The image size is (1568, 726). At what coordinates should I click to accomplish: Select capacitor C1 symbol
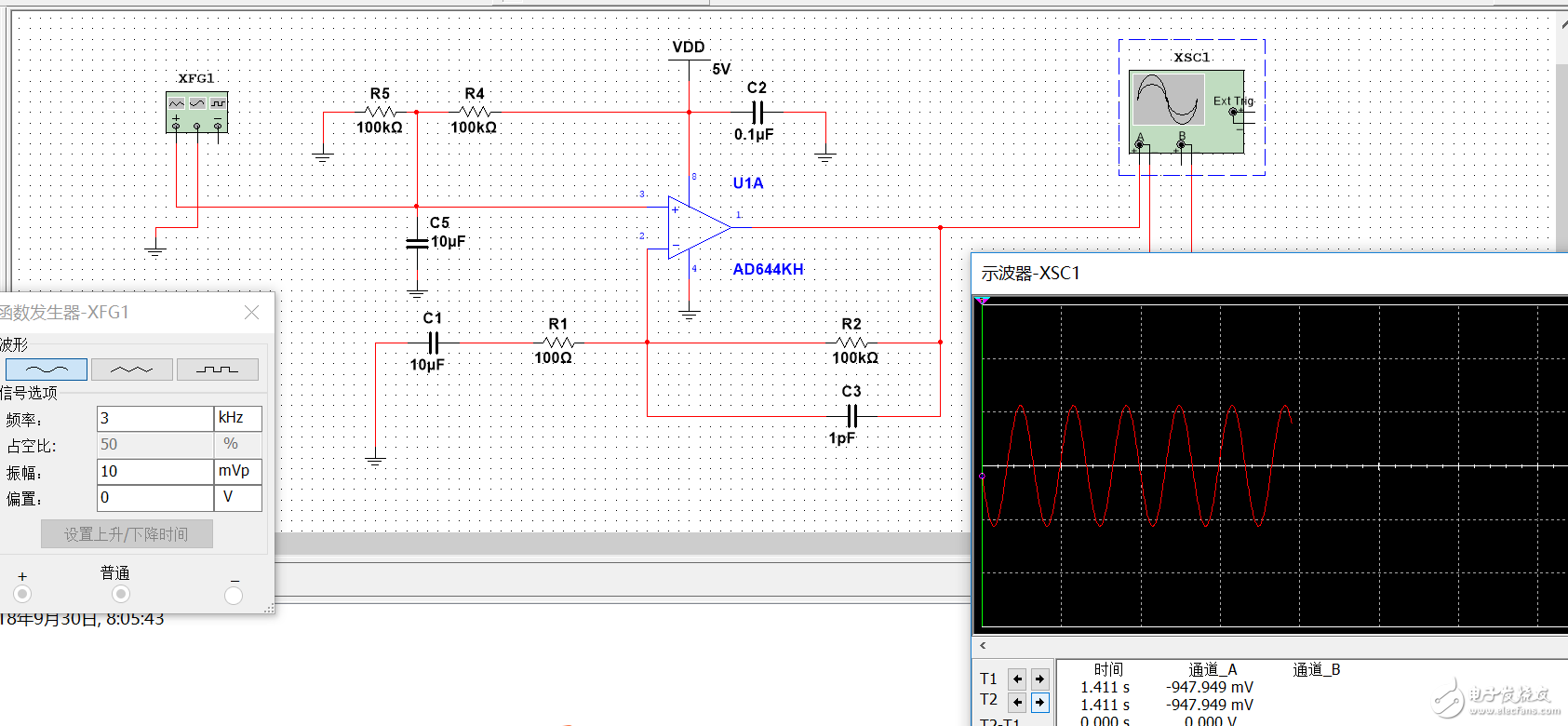pyautogui.click(x=433, y=343)
